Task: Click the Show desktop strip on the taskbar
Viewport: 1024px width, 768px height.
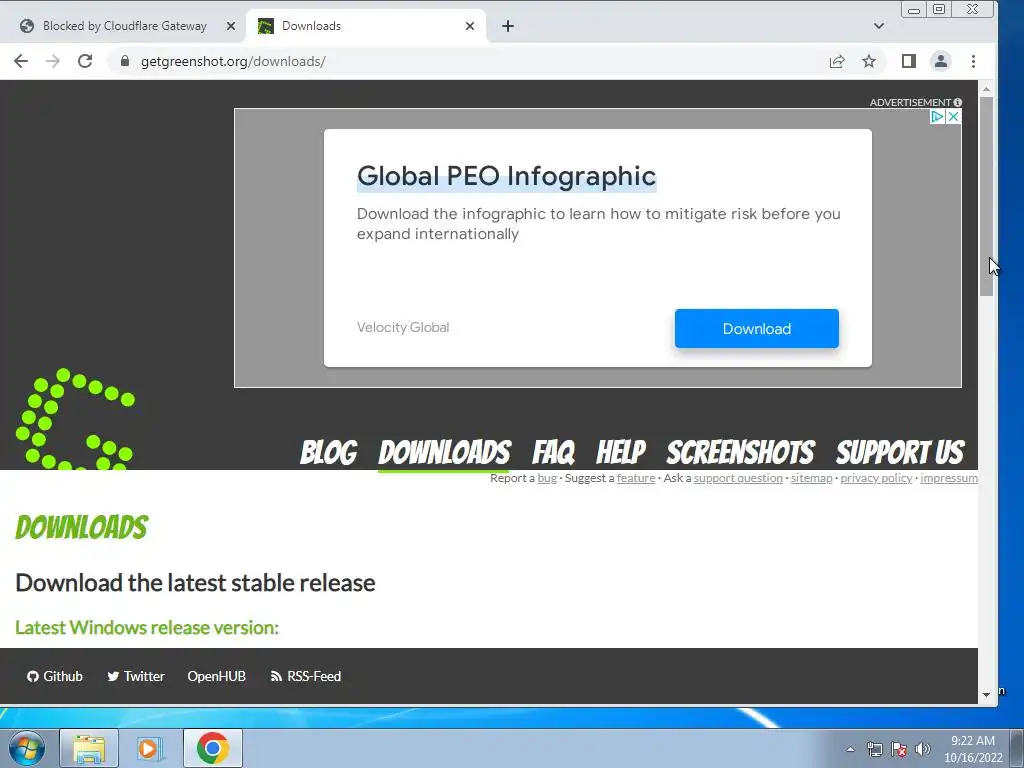Action: [x=1017, y=748]
